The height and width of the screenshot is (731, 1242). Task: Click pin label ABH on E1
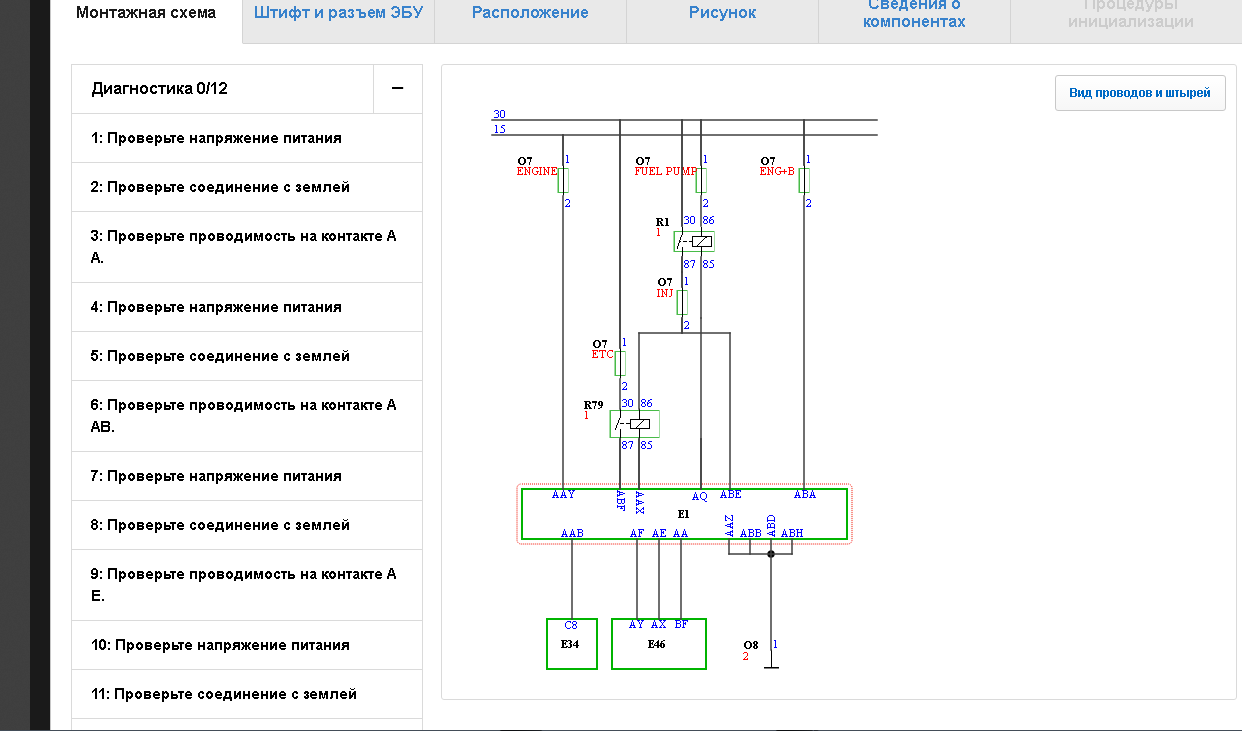click(792, 534)
